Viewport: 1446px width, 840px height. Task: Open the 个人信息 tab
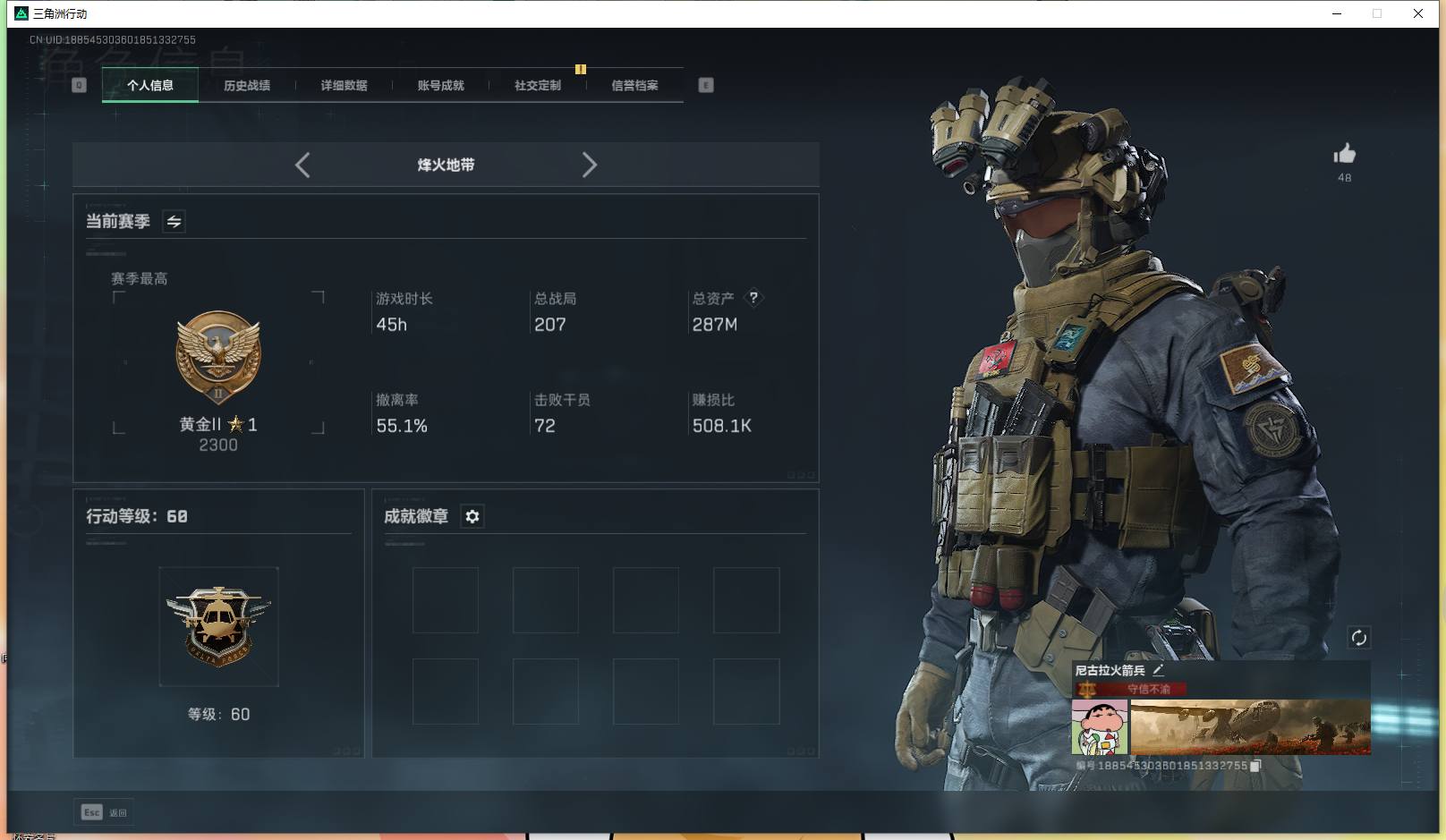150,85
